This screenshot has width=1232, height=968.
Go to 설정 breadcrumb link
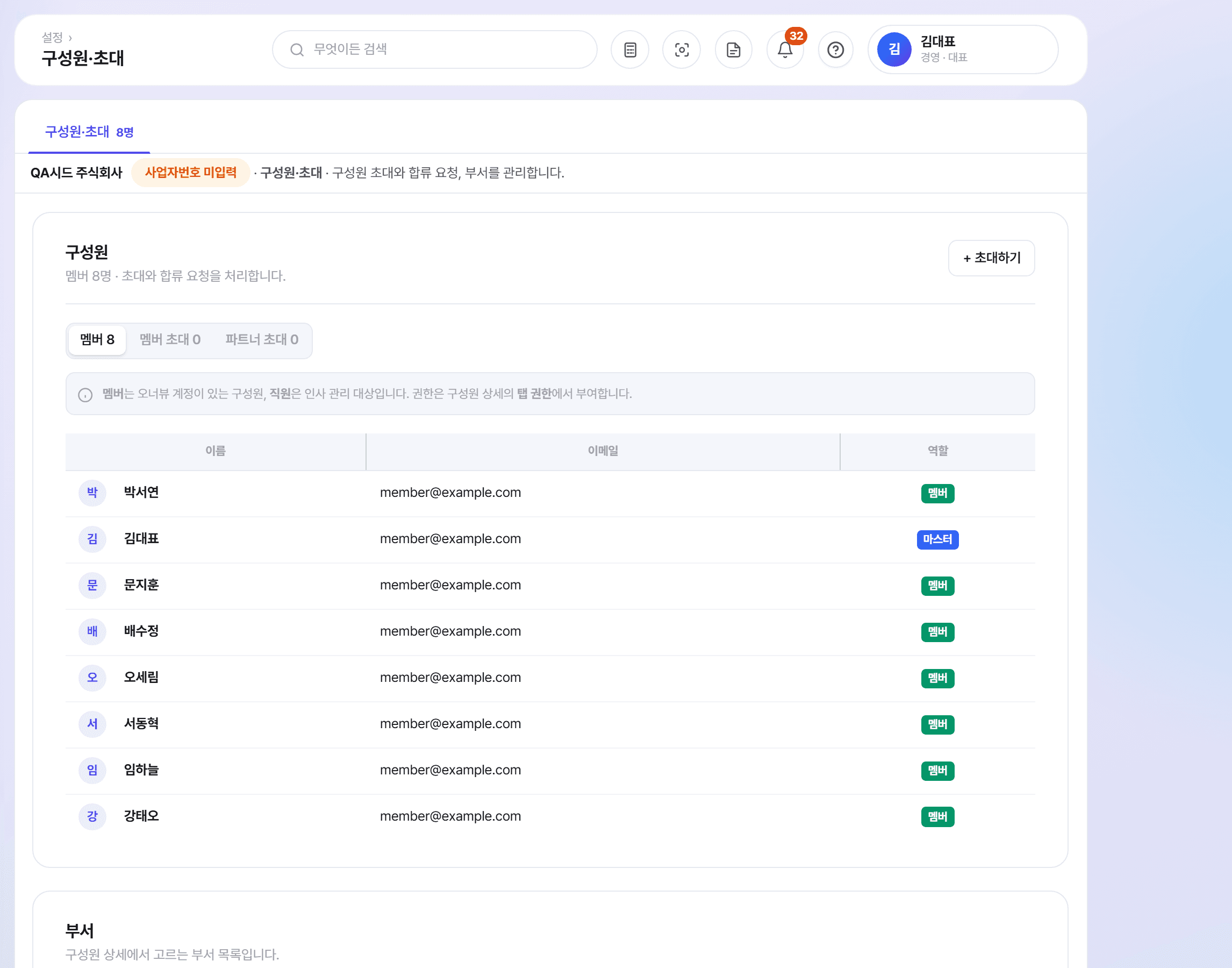52,38
